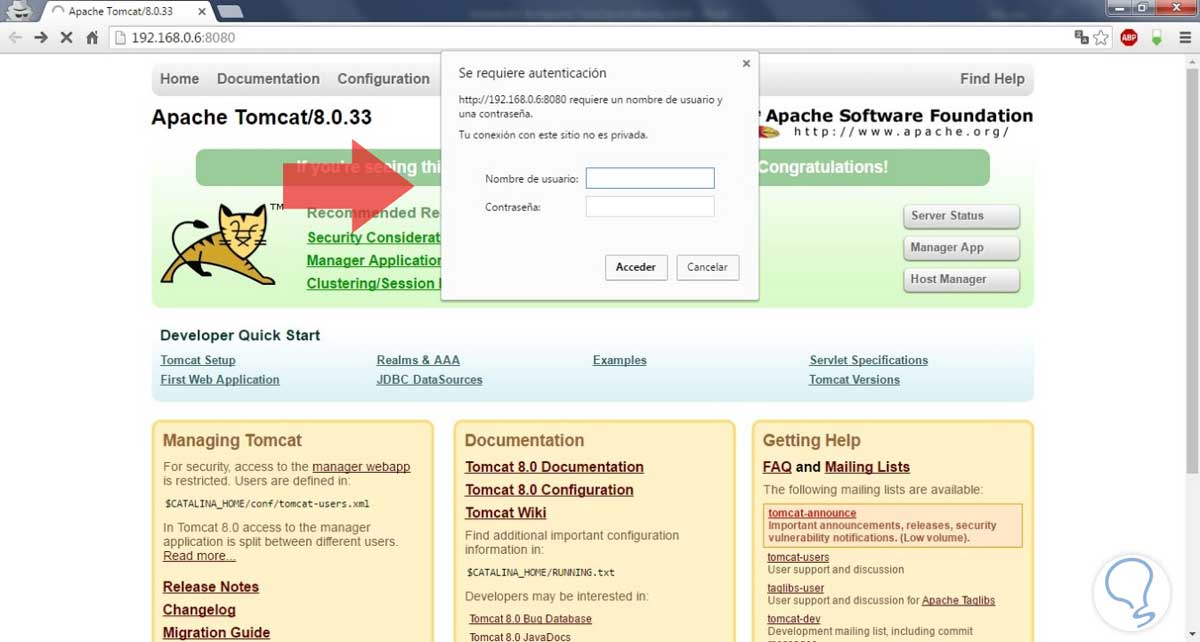This screenshot has width=1200, height=642.
Task: Click the Server Status button
Action: click(x=961, y=216)
